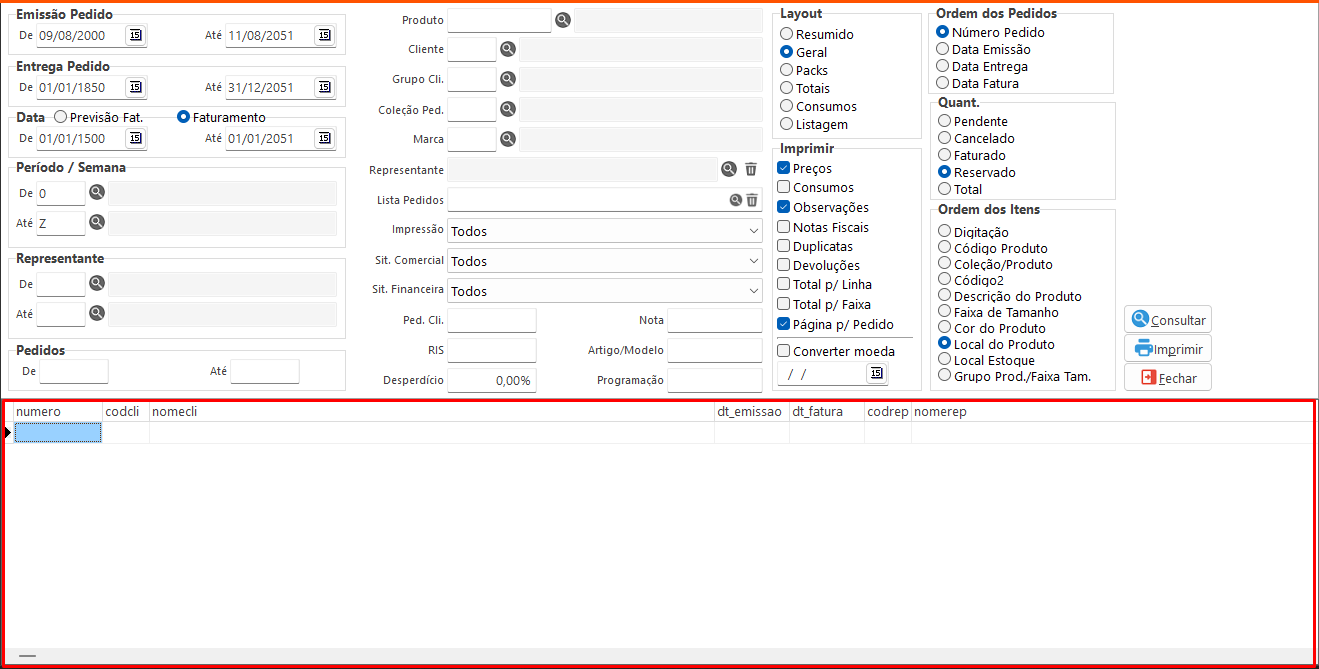The image size is (1319, 669).
Task: Open the Cliente lookup magnifier icon
Action: (x=508, y=49)
